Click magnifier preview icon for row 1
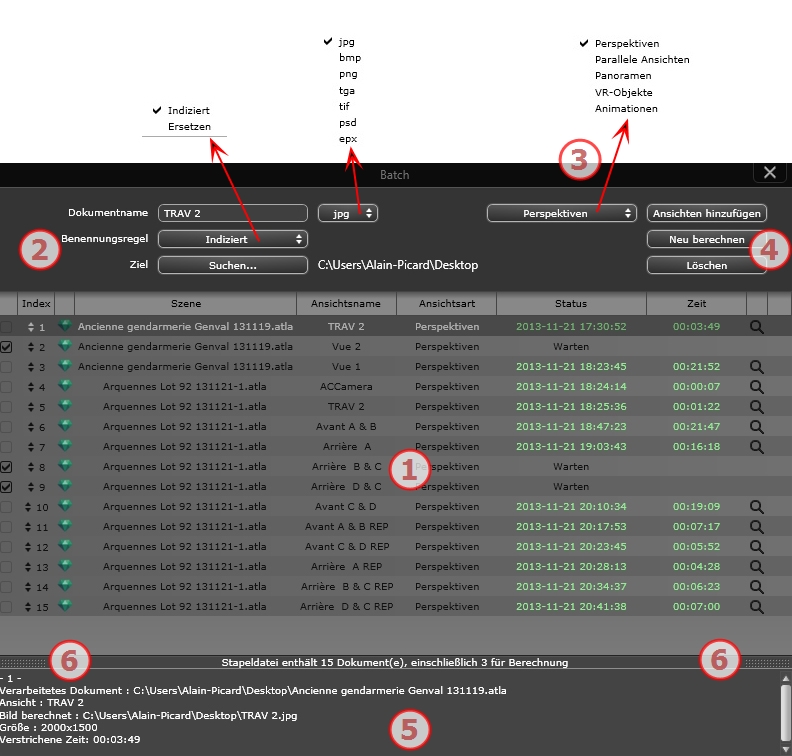This screenshot has height=756, width=792. [756, 326]
